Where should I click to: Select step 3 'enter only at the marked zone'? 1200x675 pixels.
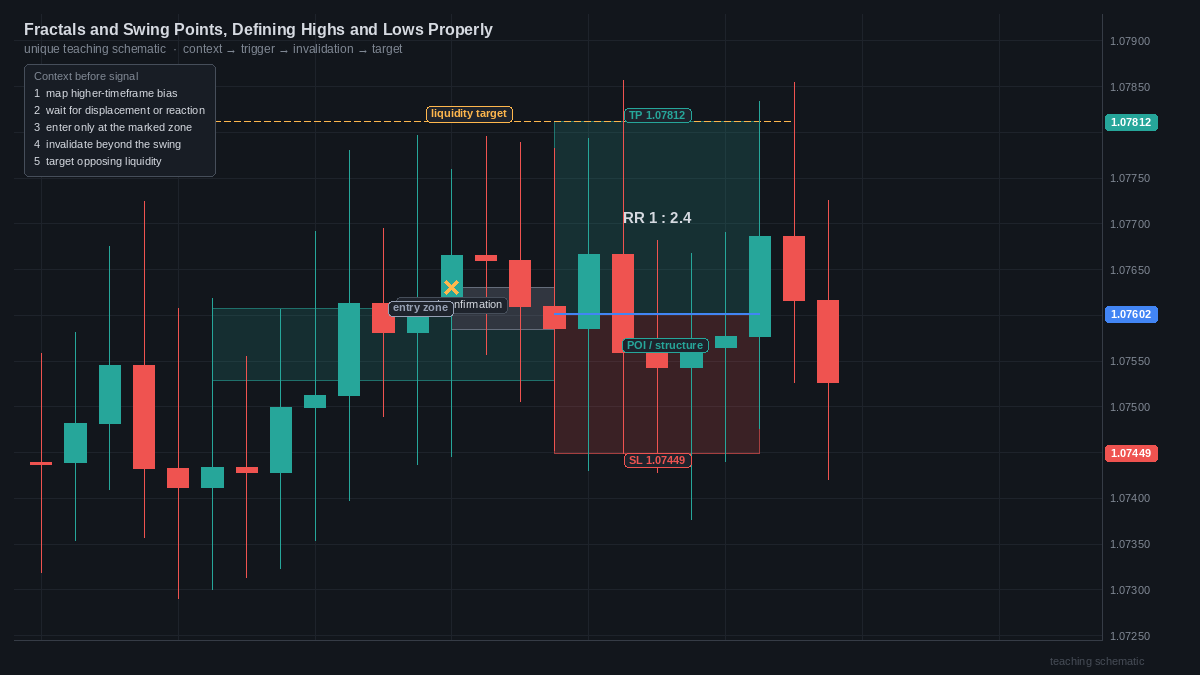pyautogui.click(x=113, y=127)
